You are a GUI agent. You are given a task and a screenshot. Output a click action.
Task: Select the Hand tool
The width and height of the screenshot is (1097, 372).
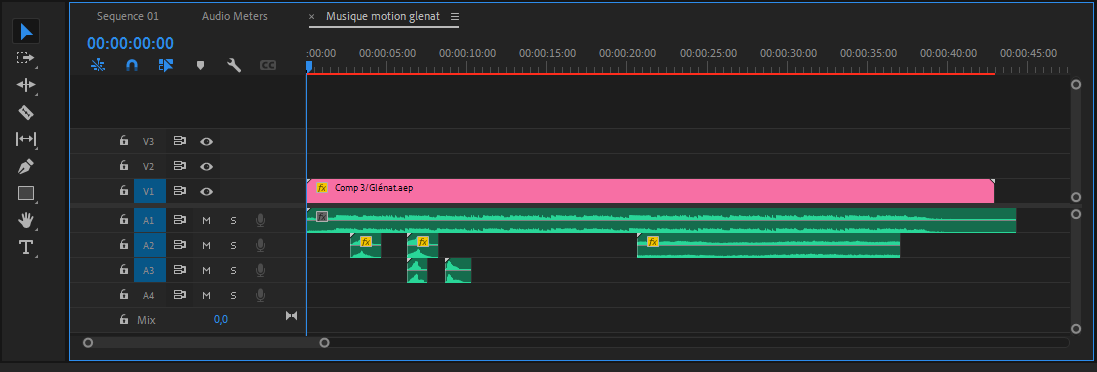coord(26,220)
